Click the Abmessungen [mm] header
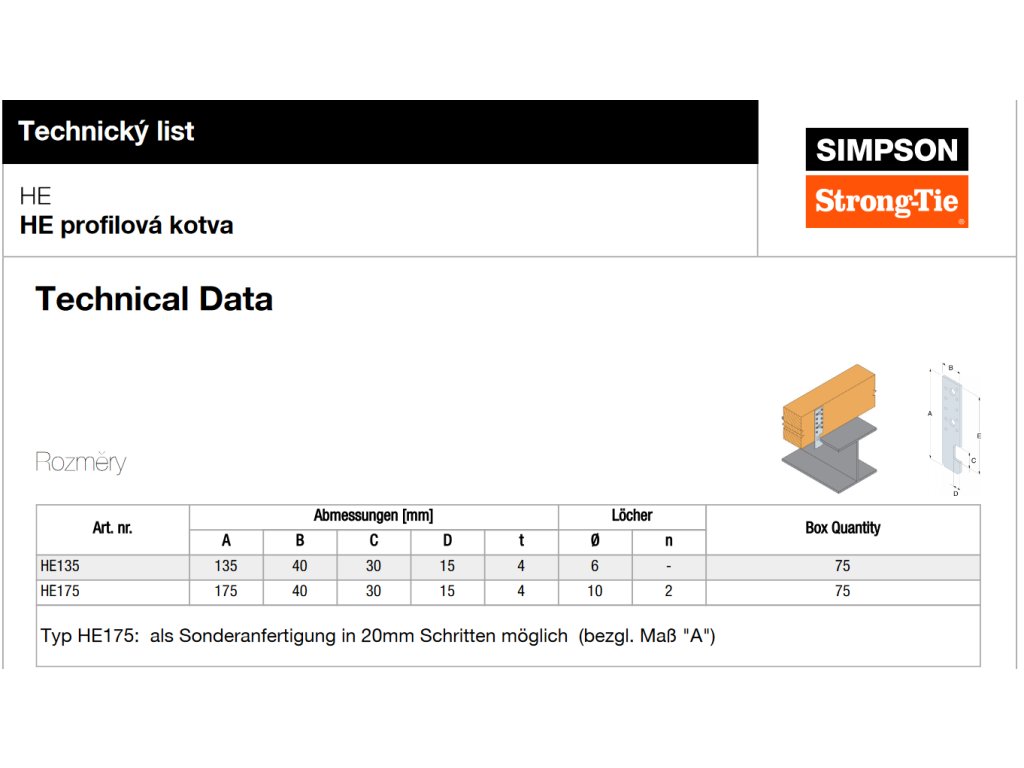This screenshot has width=1024, height=768. 373,516
